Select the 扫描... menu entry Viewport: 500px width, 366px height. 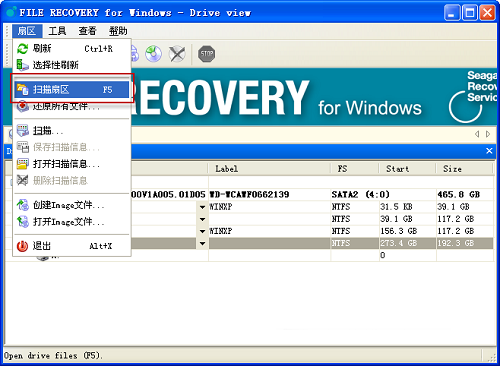click(x=72, y=131)
